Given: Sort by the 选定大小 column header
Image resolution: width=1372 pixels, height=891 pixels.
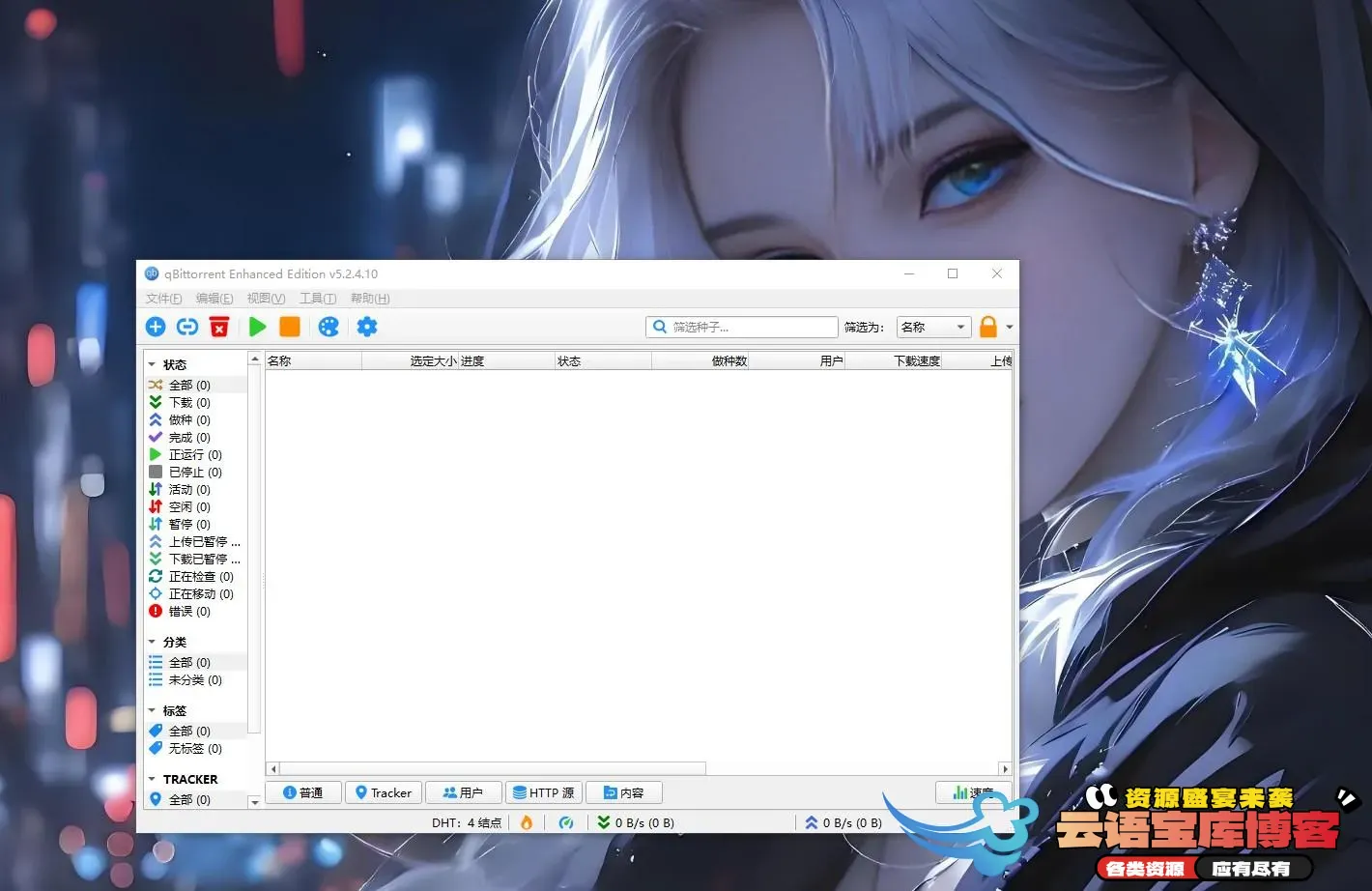Looking at the screenshot, I should click(411, 360).
